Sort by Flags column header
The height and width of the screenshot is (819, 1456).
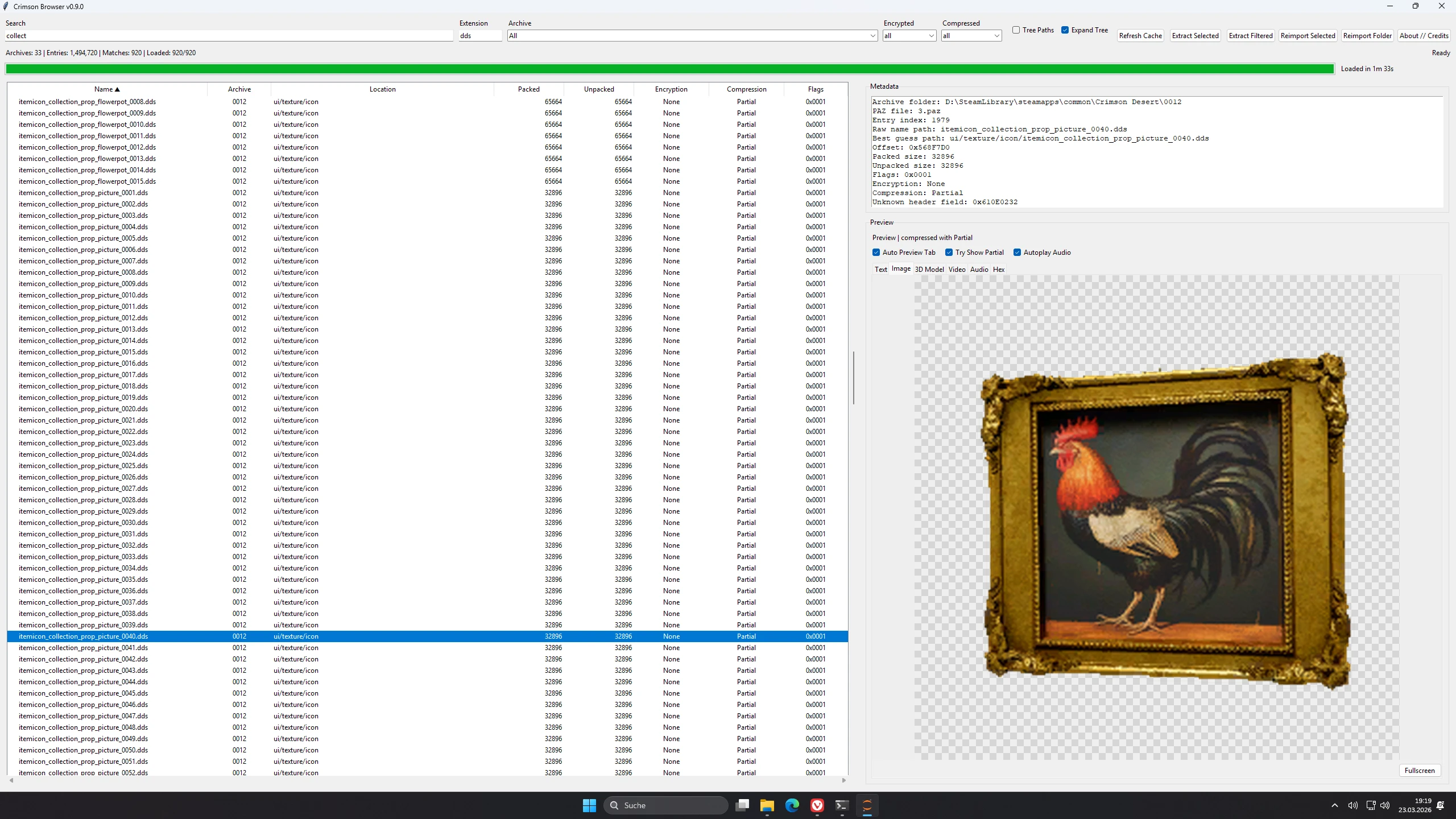(816, 89)
